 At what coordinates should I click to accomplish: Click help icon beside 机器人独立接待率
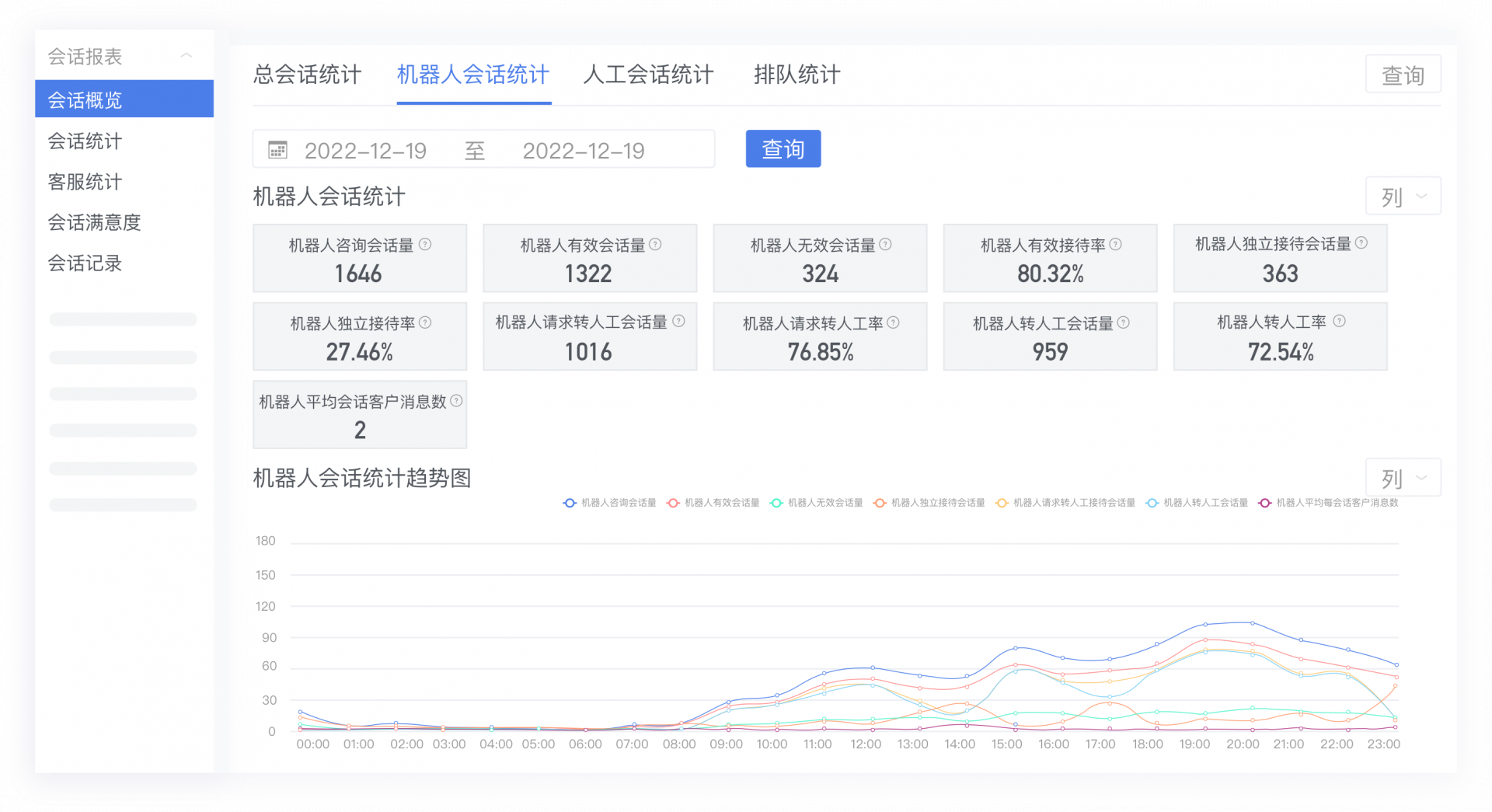point(425,322)
